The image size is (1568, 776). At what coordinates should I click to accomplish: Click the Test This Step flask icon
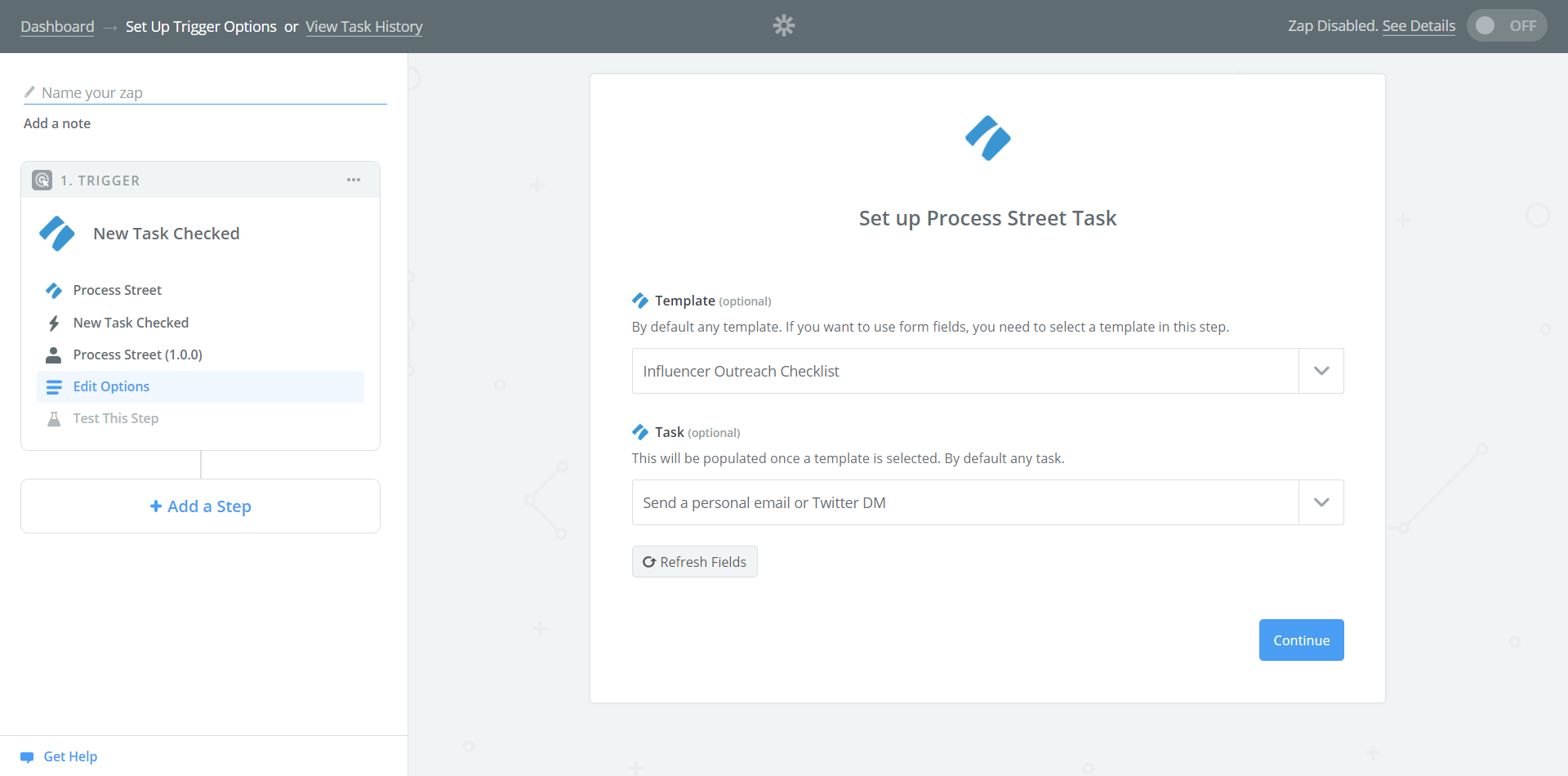54,418
